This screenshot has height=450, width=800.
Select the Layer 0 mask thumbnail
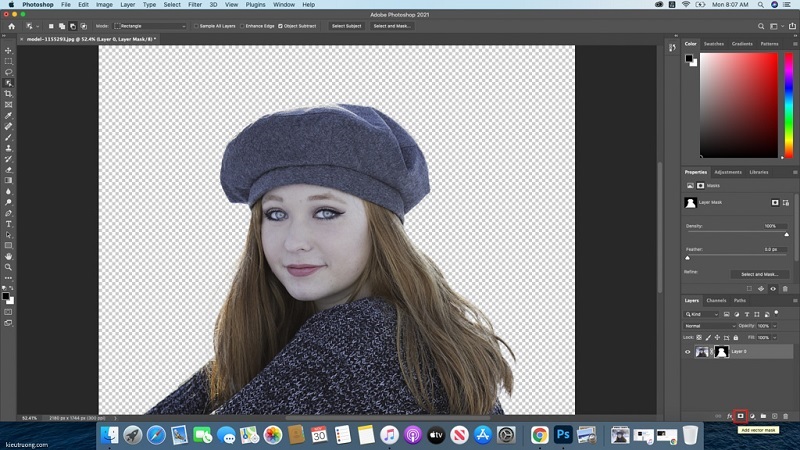[721, 352]
